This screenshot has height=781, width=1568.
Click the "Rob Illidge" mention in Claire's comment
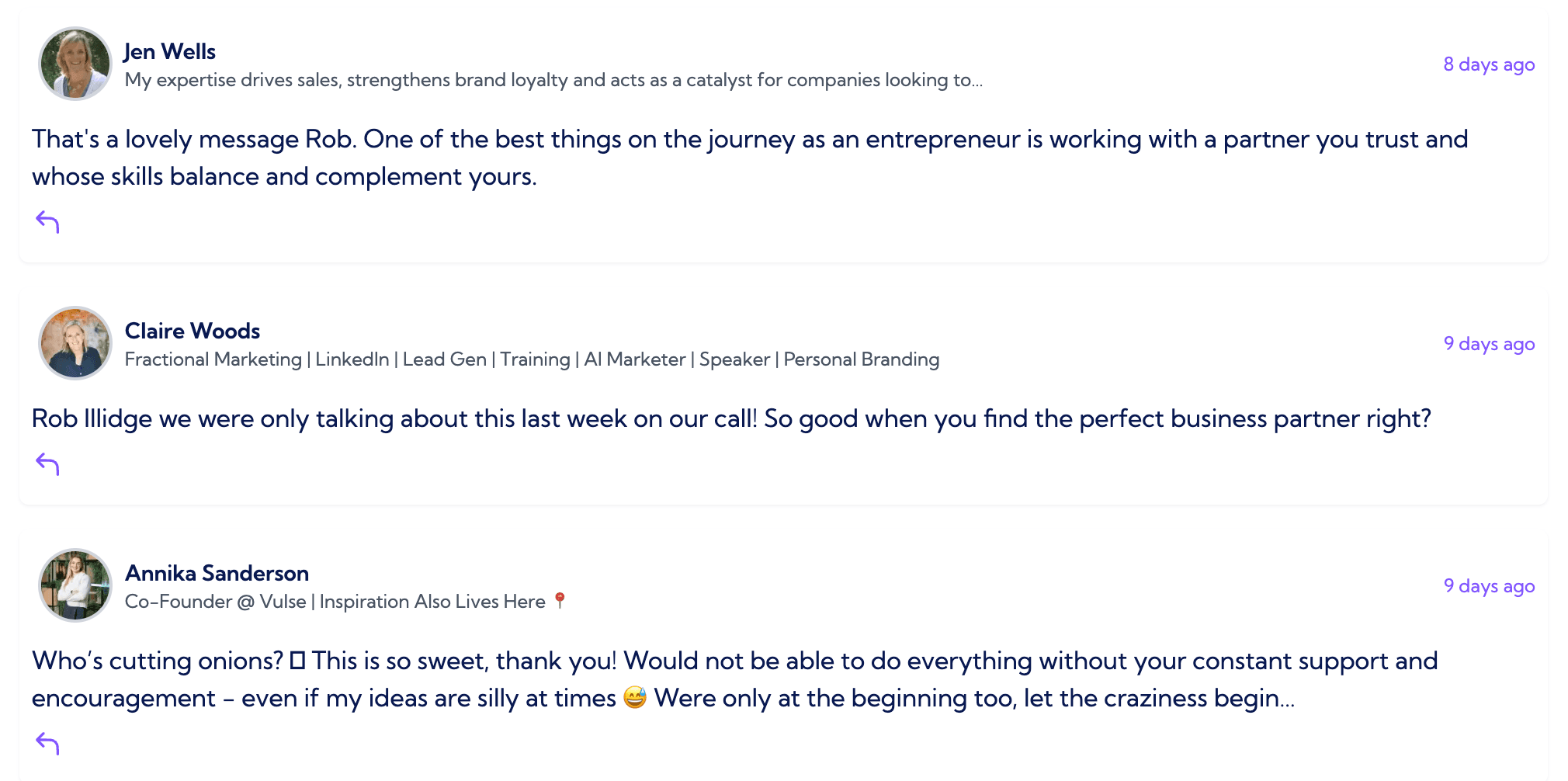click(x=92, y=418)
